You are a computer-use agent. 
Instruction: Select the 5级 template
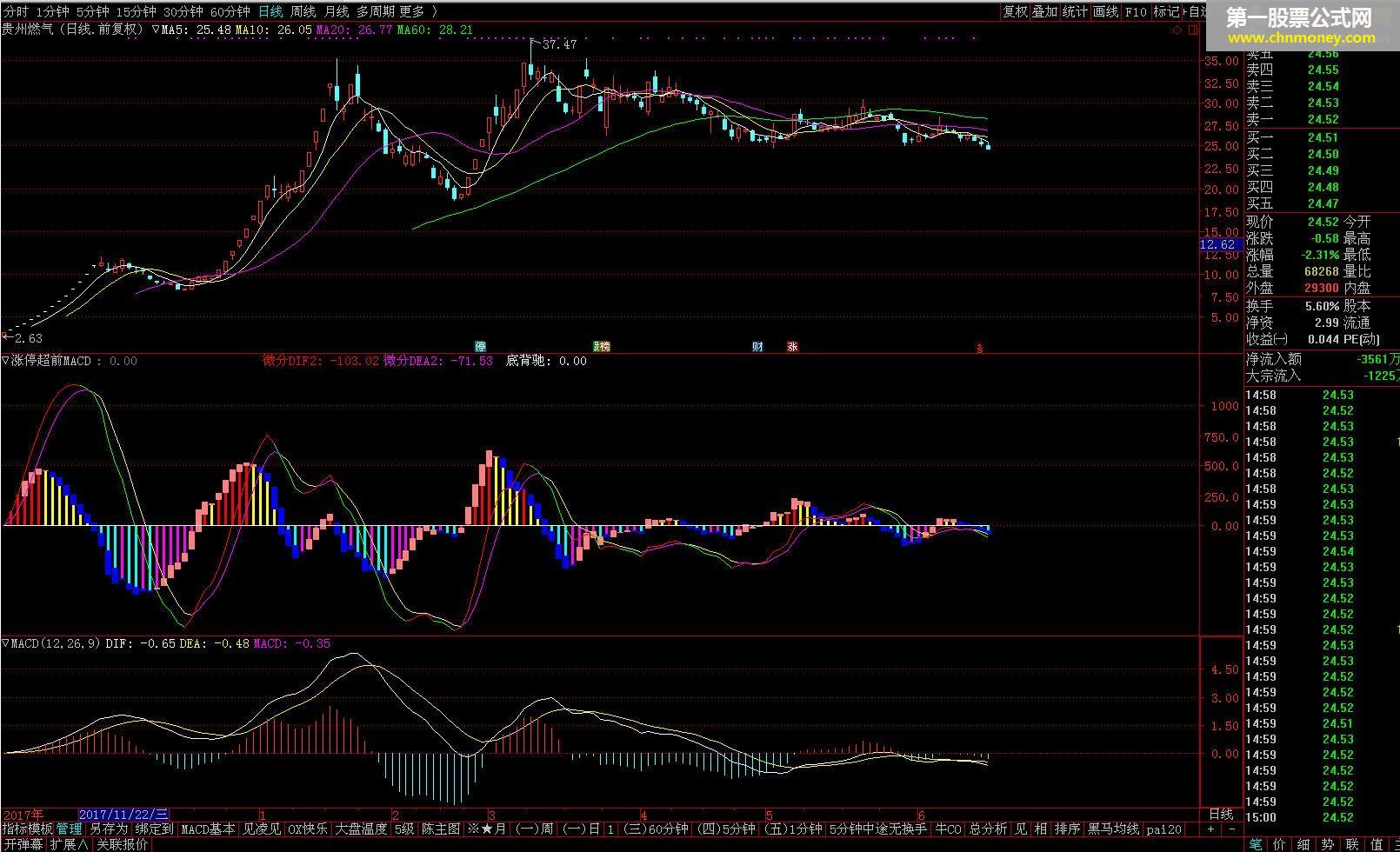[404, 829]
